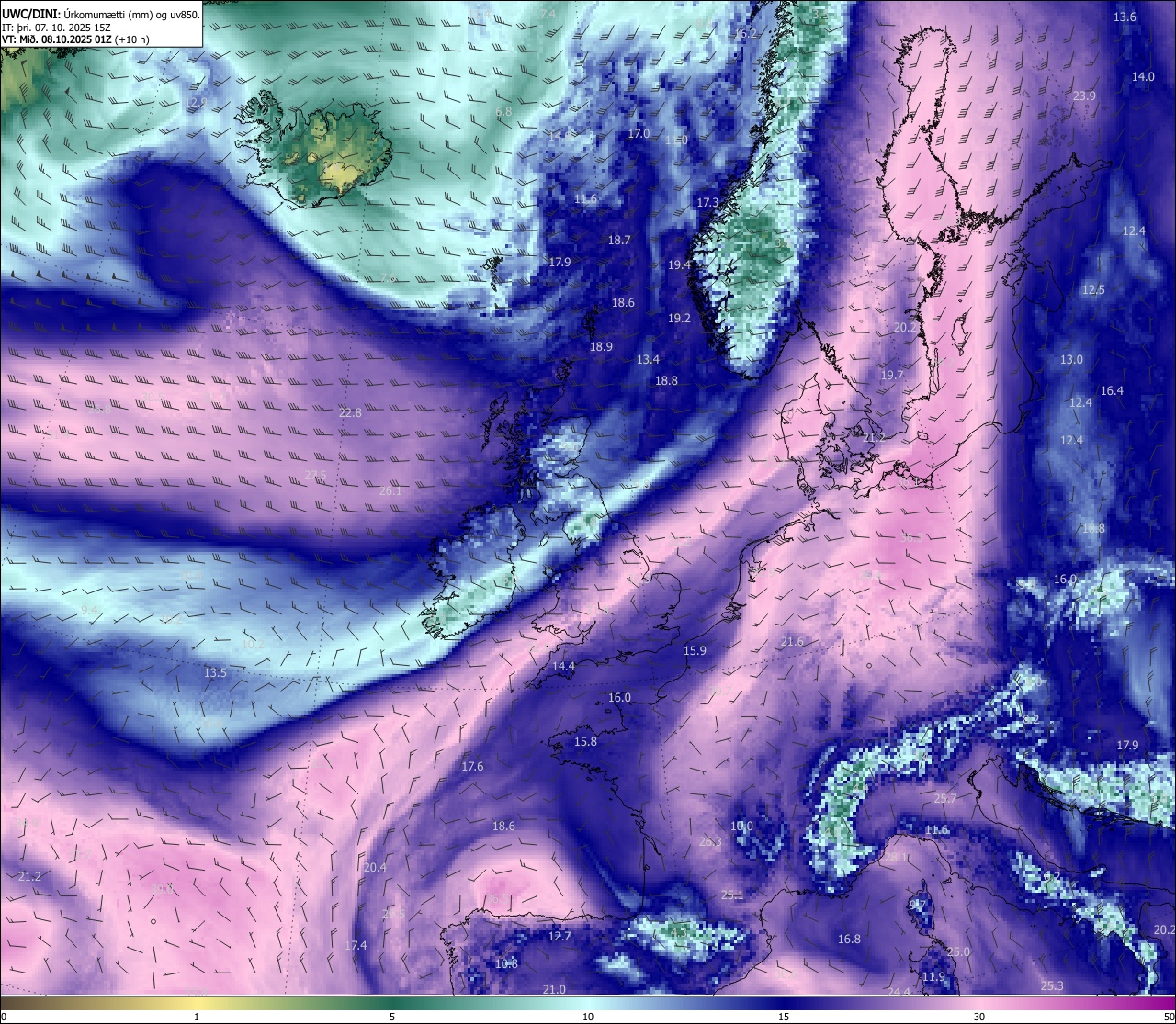Click the 17.4 value label

pyautogui.click(x=356, y=945)
